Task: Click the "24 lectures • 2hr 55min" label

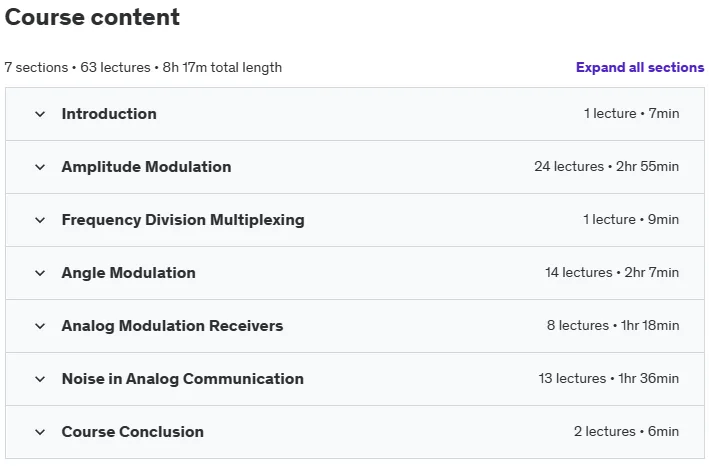Action: coord(606,166)
